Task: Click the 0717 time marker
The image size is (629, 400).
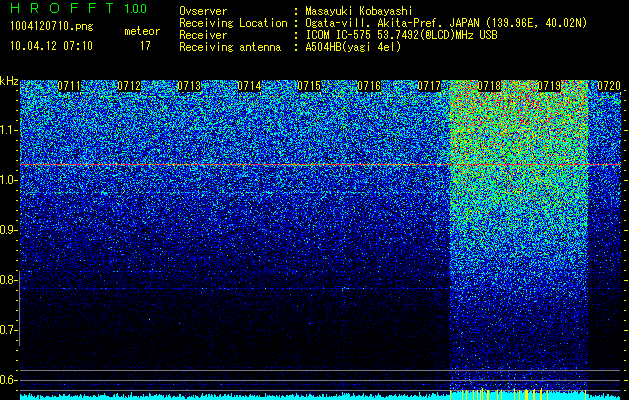Action: 429,86
